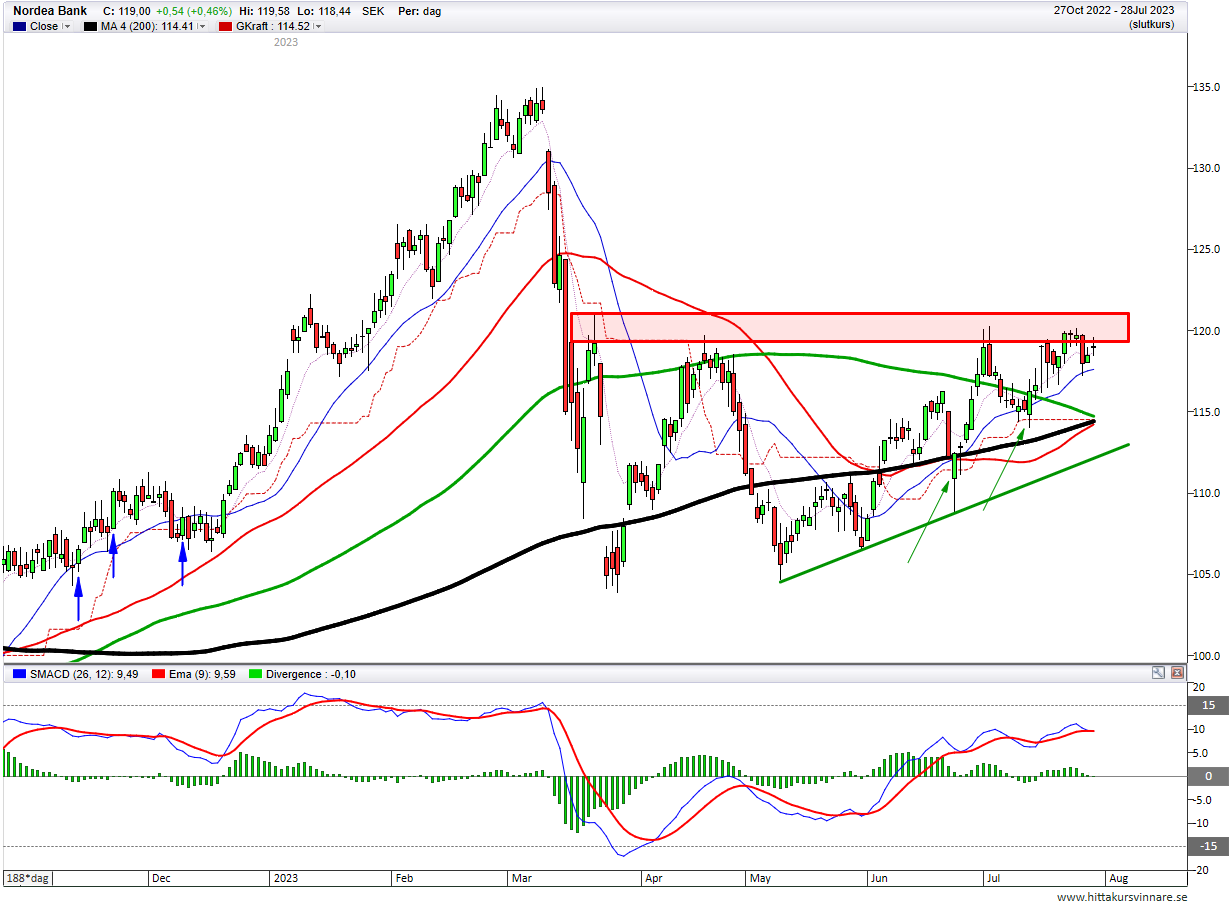Expand the MA 4 (200) dropdown arrow
The height and width of the screenshot is (902, 1232).
coord(202,26)
